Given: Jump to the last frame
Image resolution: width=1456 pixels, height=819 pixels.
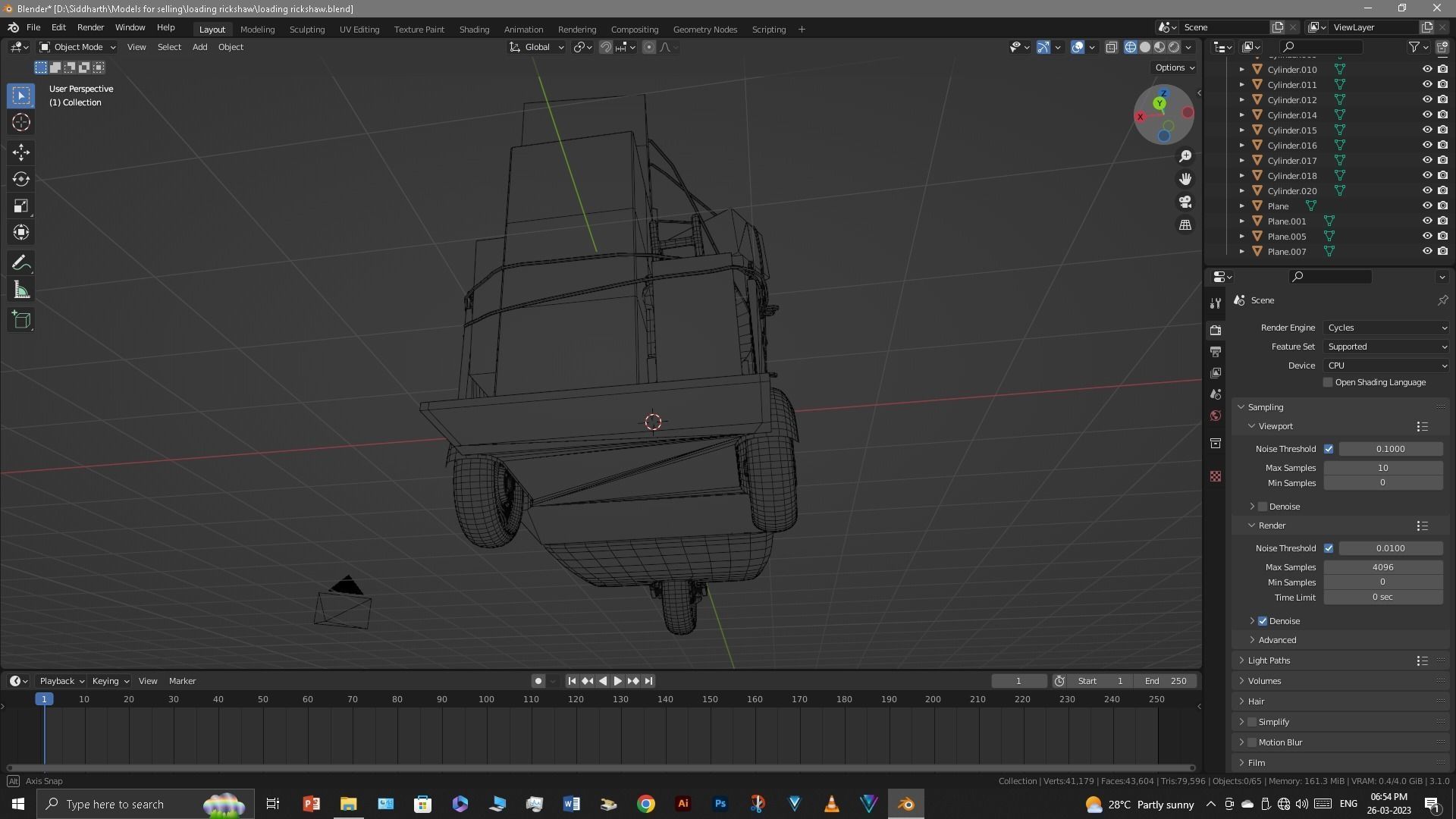Looking at the screenshot, I should (648, 681).
